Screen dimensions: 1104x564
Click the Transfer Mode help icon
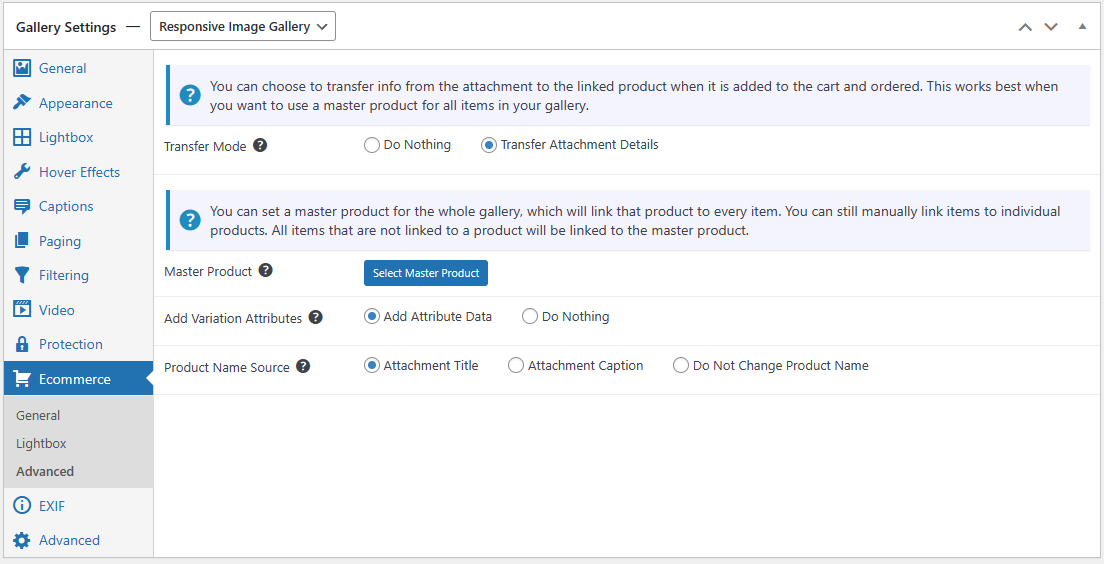tap(260, 145)
